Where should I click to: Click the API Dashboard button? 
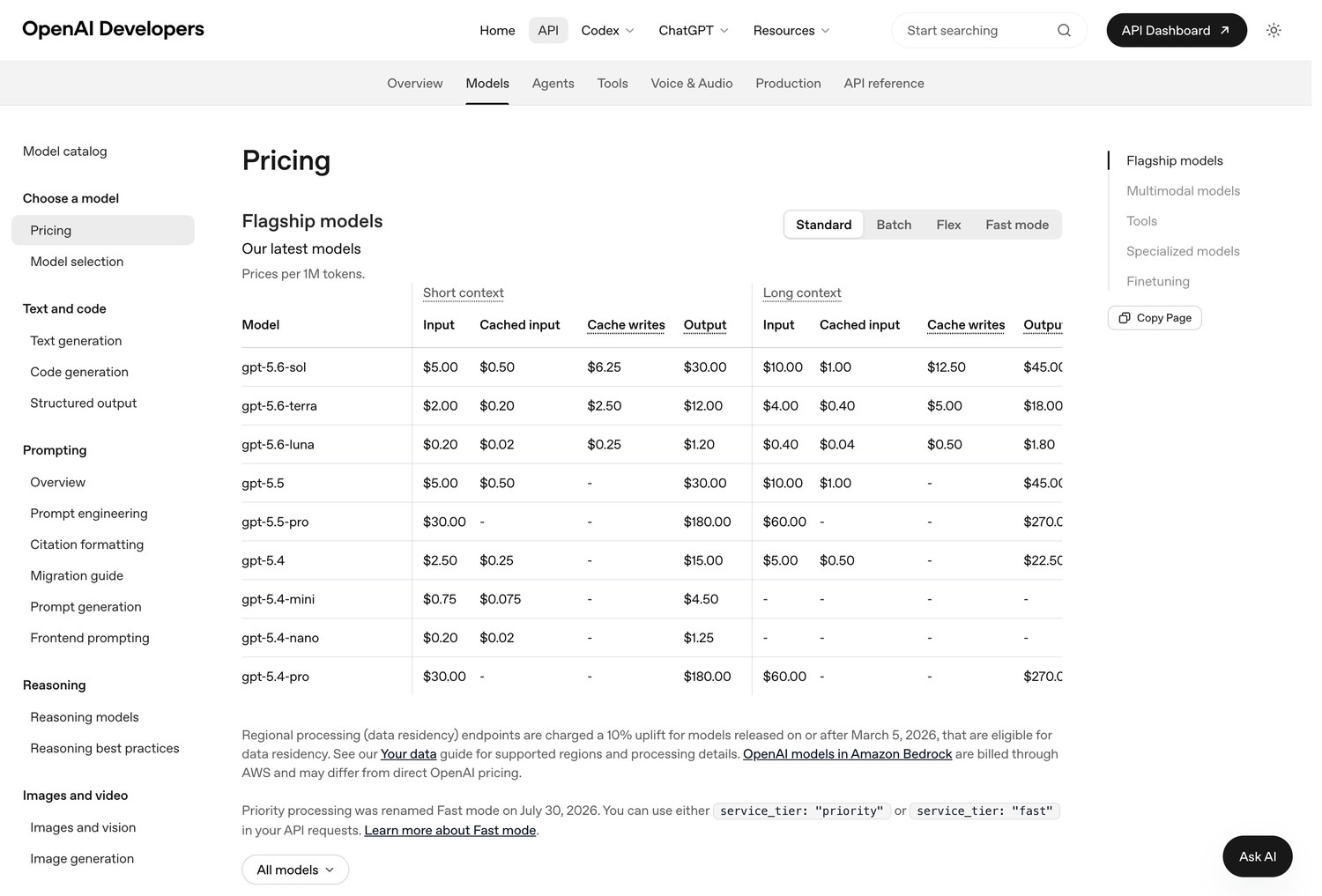1177,30
